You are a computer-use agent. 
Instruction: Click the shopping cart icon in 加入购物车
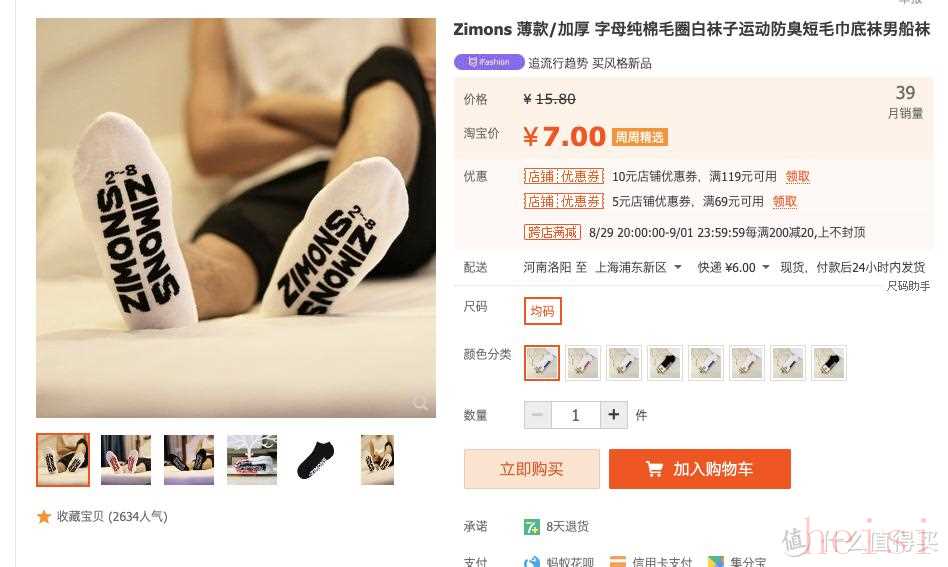click(x=654, y=468)
